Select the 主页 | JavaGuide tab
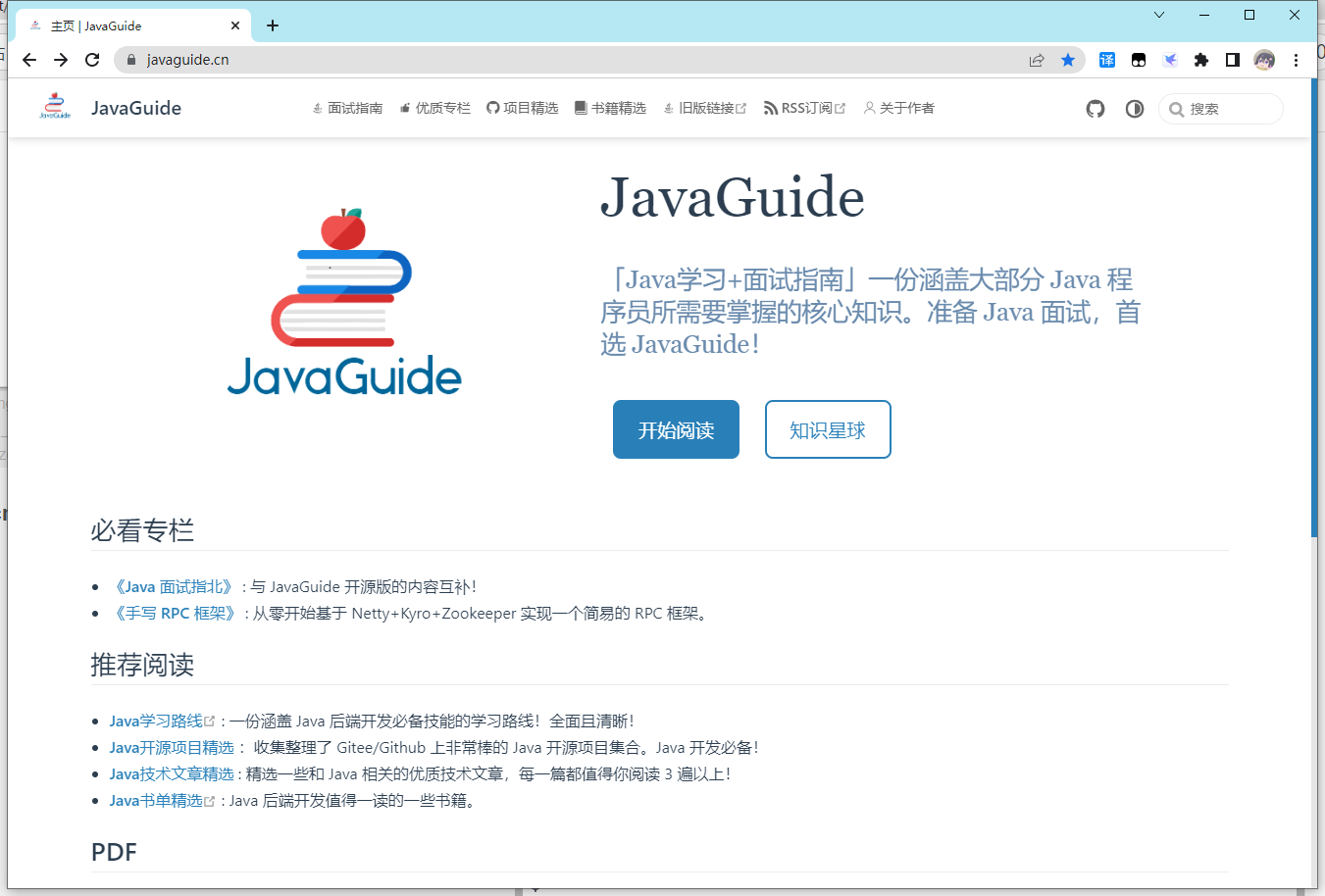The height and width of the screenshot is (896, 1325). point(132,25)
